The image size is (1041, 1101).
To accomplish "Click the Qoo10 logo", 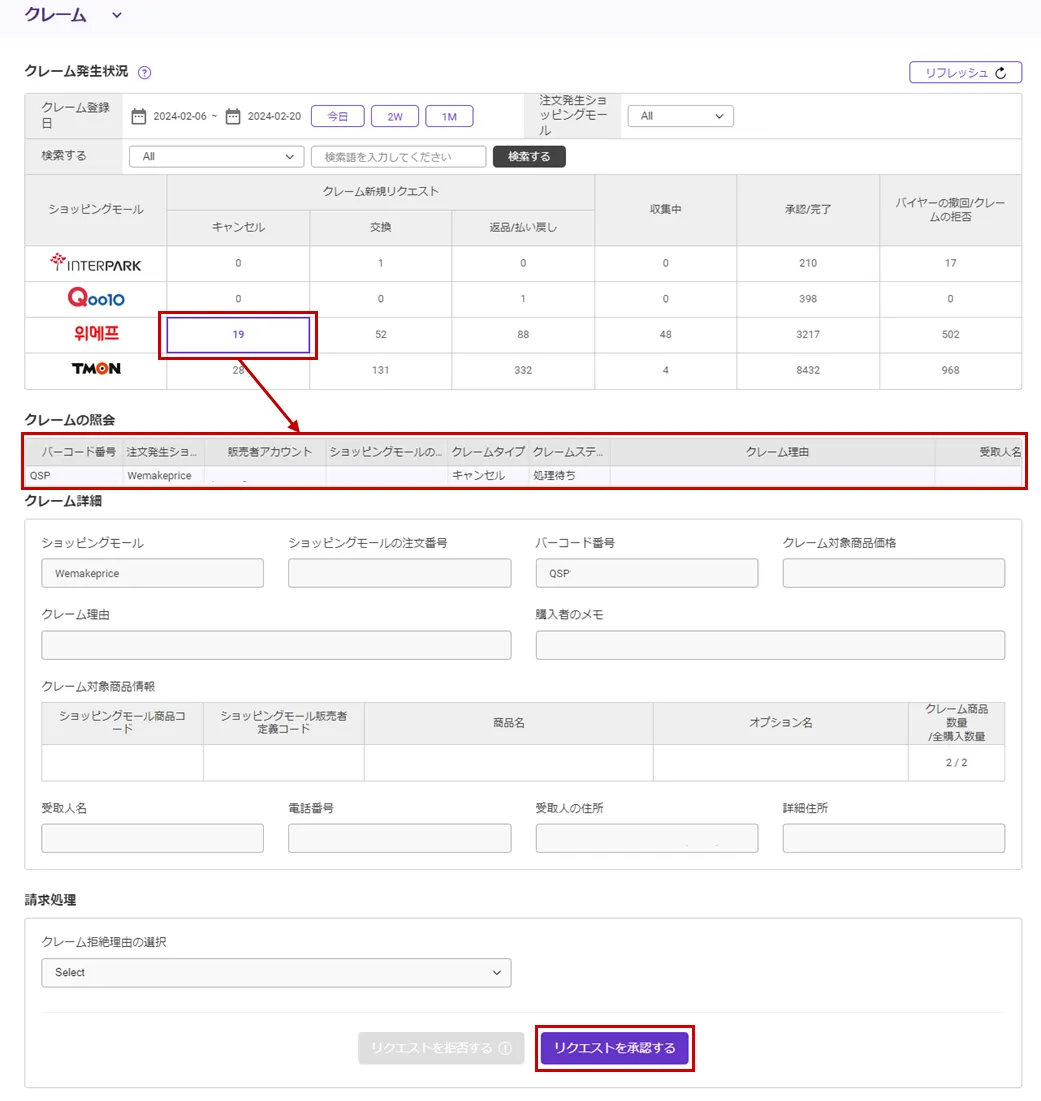I will coord(95,298).
